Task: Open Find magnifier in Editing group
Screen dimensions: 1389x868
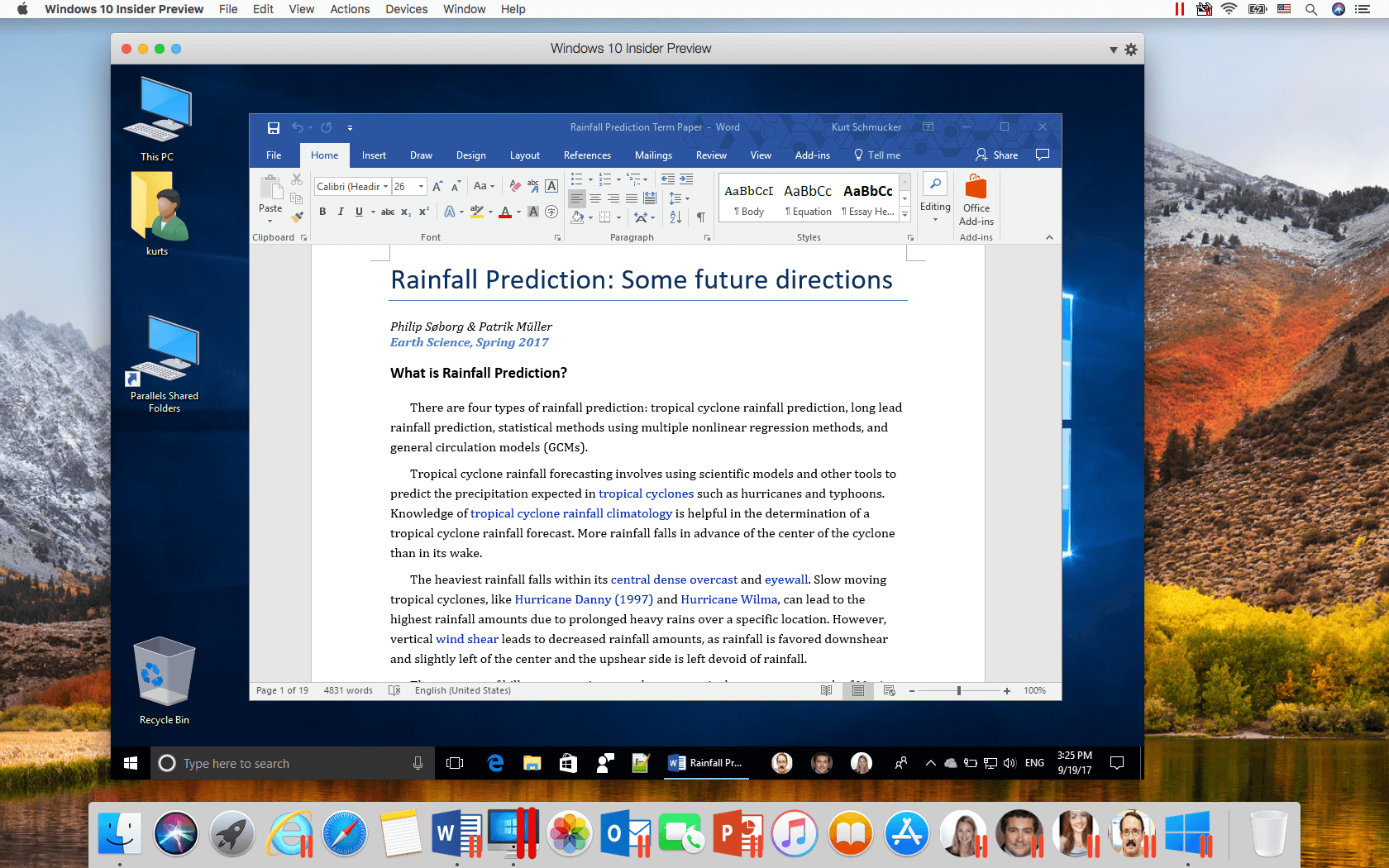Action: 935,184
